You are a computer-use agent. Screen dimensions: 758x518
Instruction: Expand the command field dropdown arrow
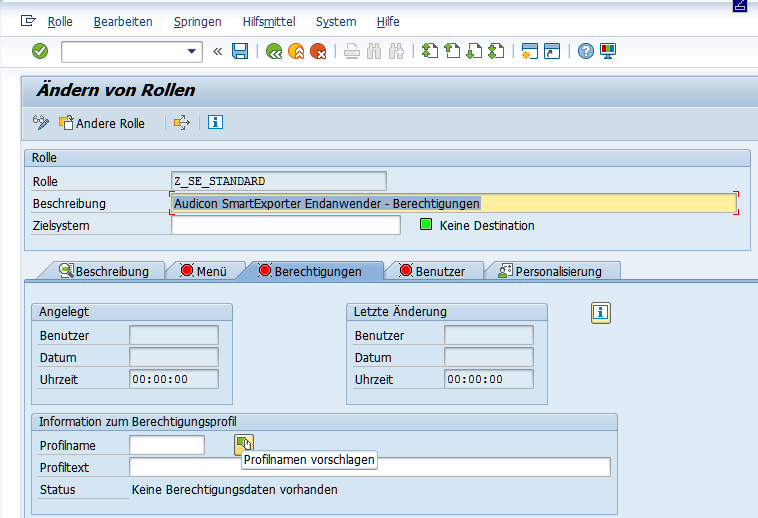click(x=192, y=51)
